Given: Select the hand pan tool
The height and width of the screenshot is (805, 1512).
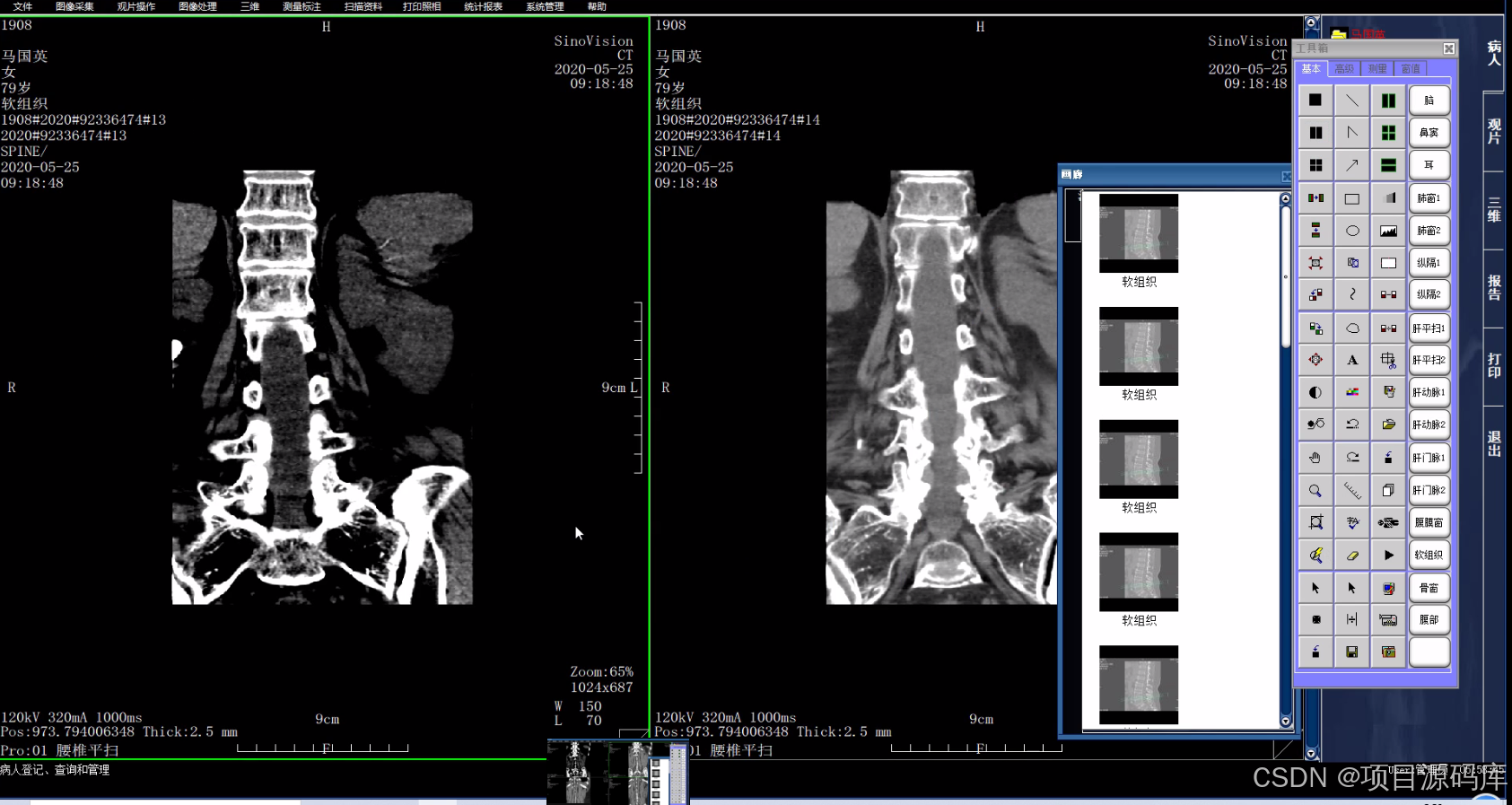Looking at the screenshot, I should click(x=1315, y=458).
